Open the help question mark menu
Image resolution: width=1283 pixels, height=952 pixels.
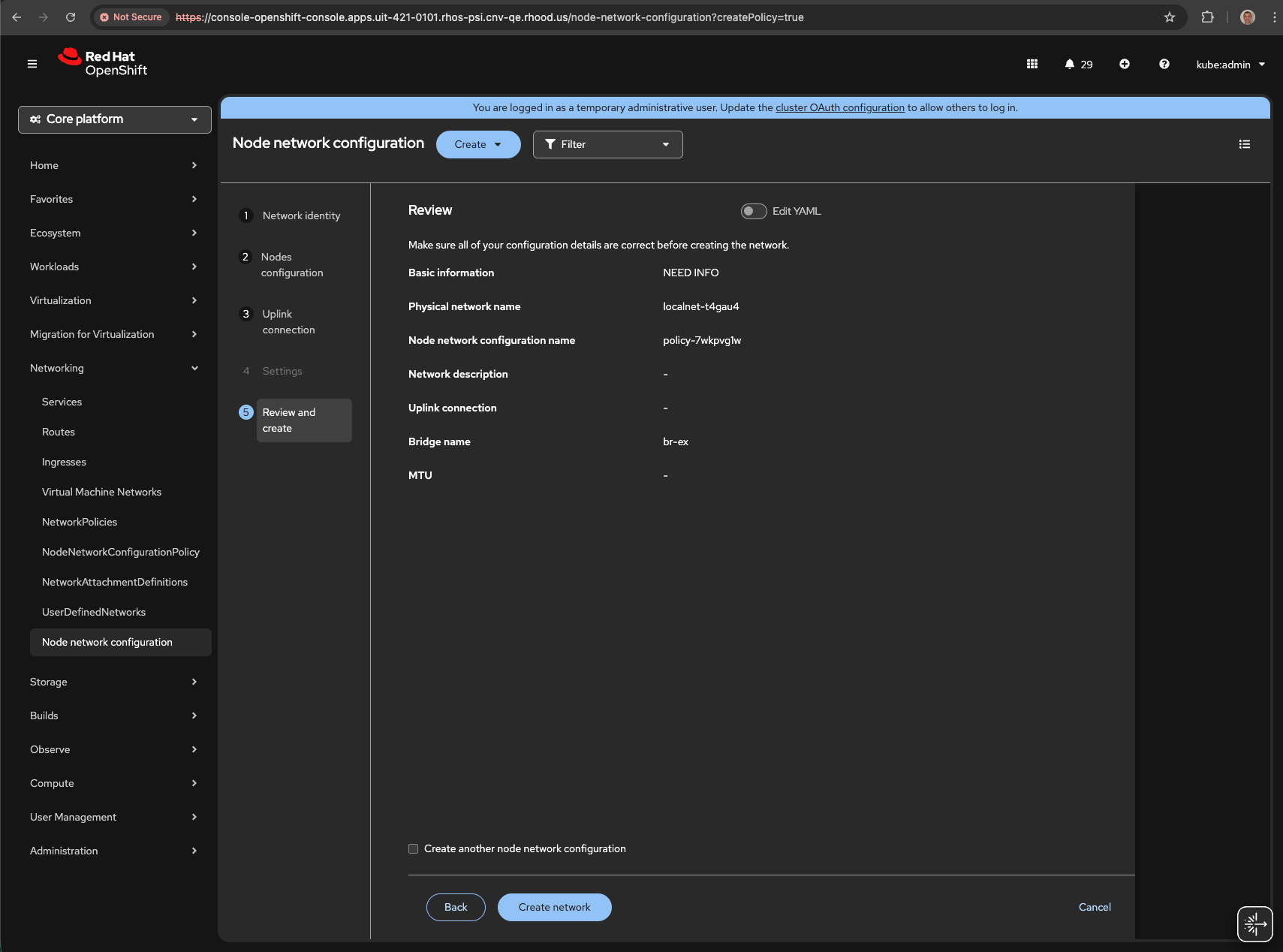(x=1164, y=65)
